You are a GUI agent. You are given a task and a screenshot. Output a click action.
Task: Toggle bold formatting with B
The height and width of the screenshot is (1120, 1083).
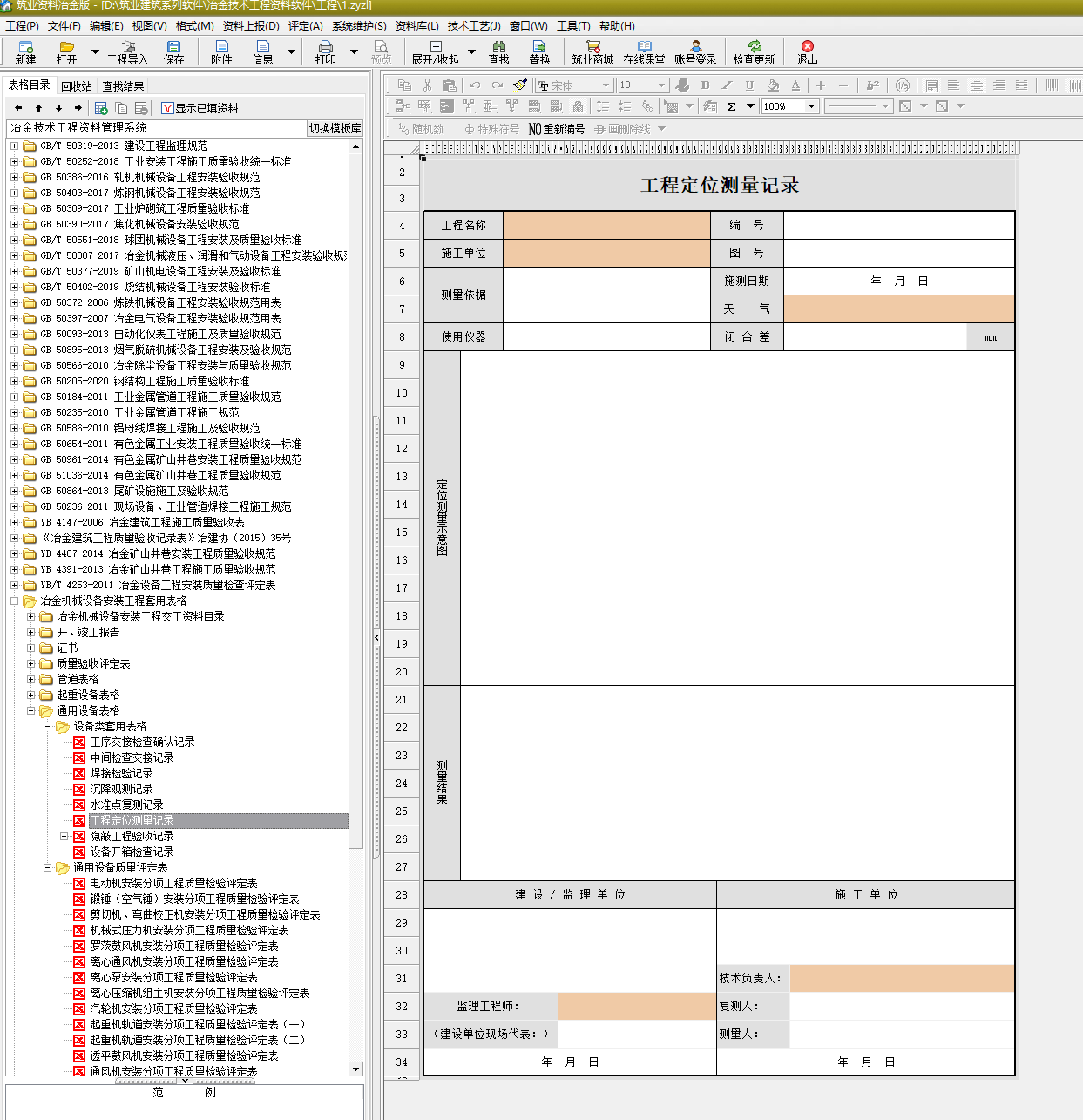tap(705, 85)
